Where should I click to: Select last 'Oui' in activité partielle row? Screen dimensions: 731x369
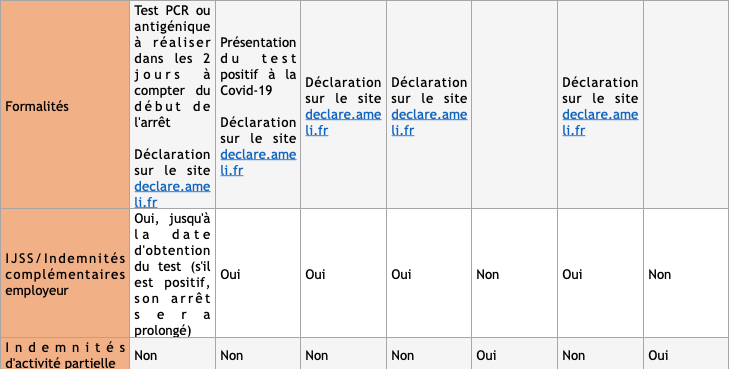658,355
